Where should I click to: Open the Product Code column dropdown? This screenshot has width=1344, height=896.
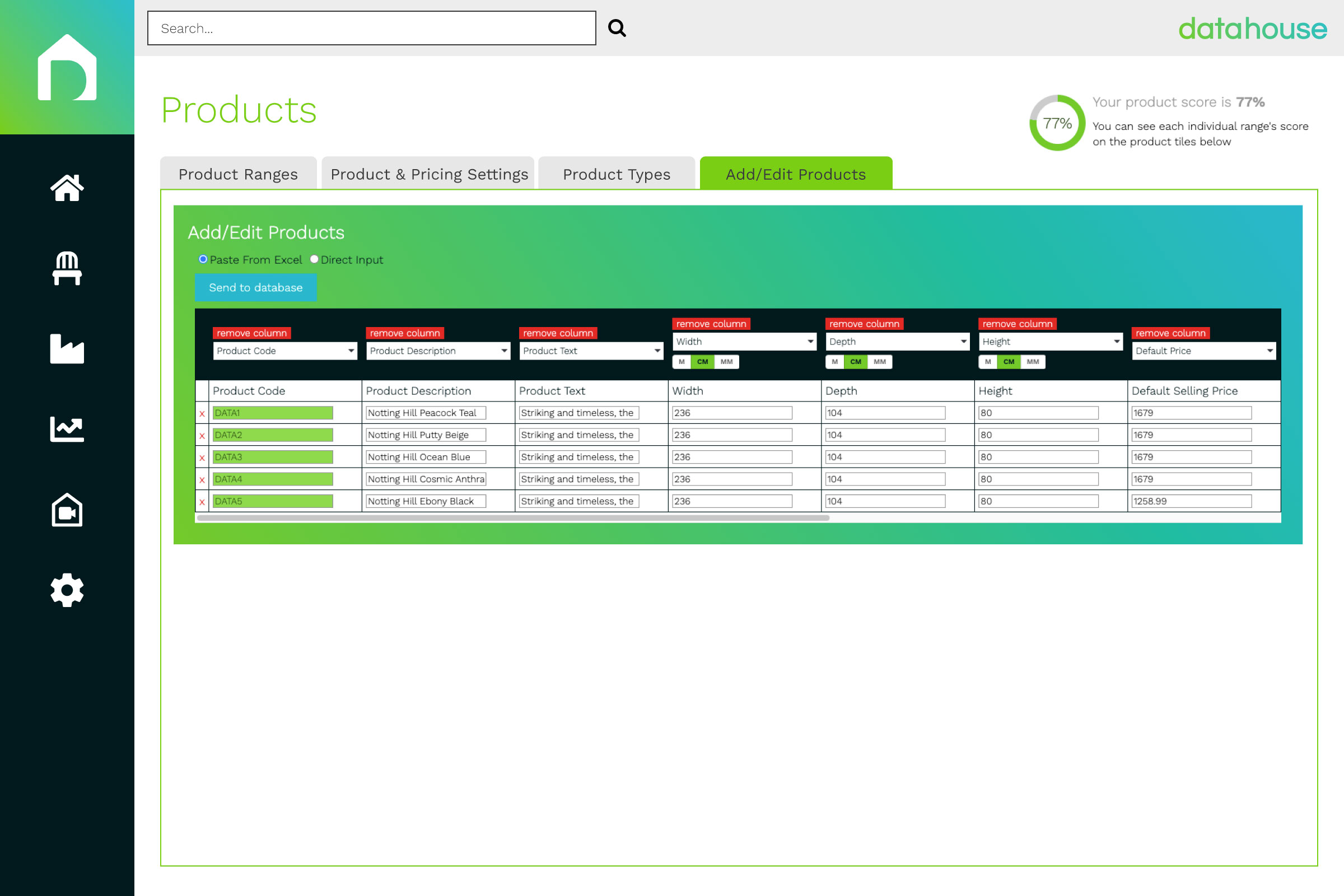285,351
